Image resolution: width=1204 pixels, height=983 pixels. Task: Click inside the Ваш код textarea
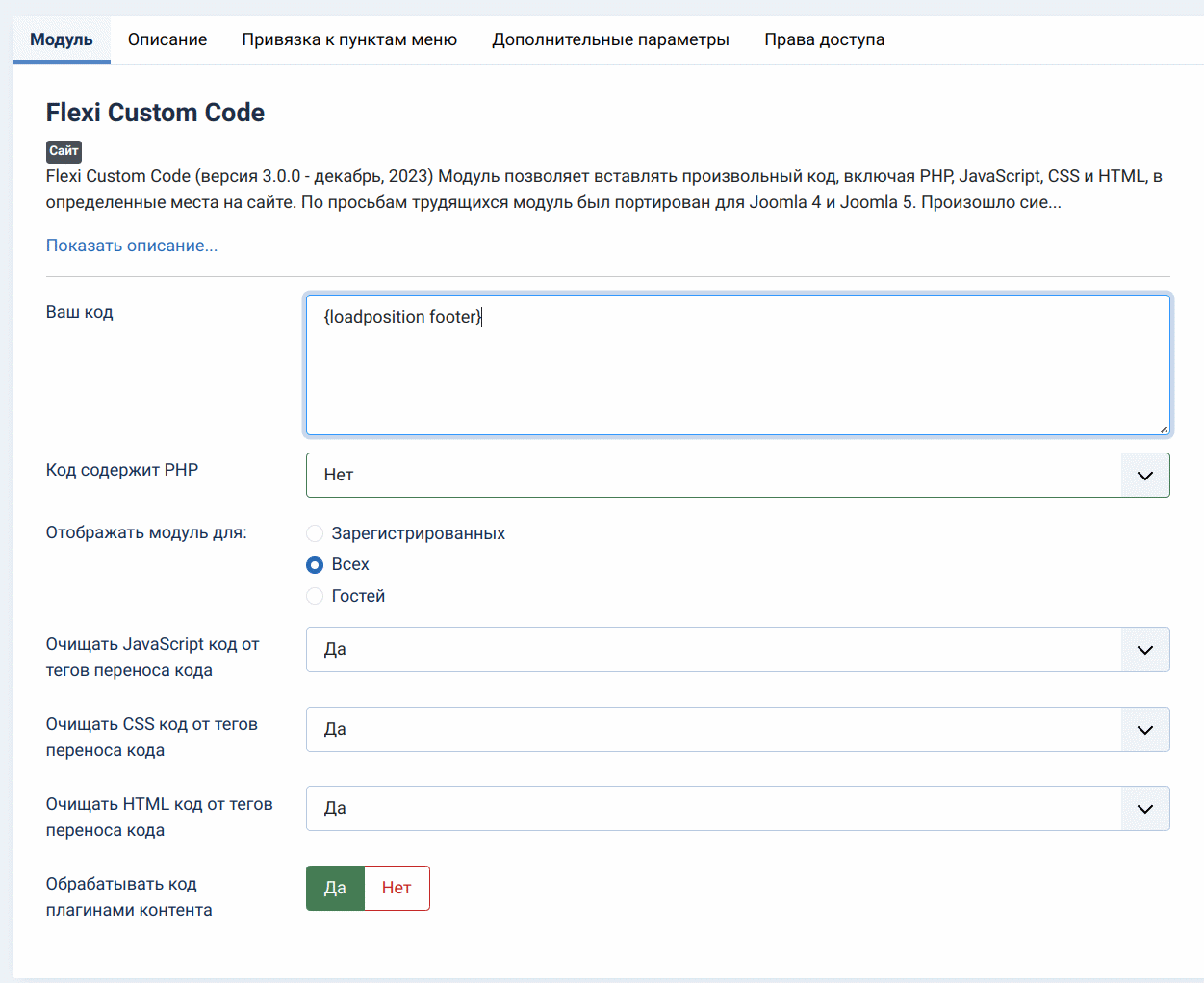[x=737, y=365]
